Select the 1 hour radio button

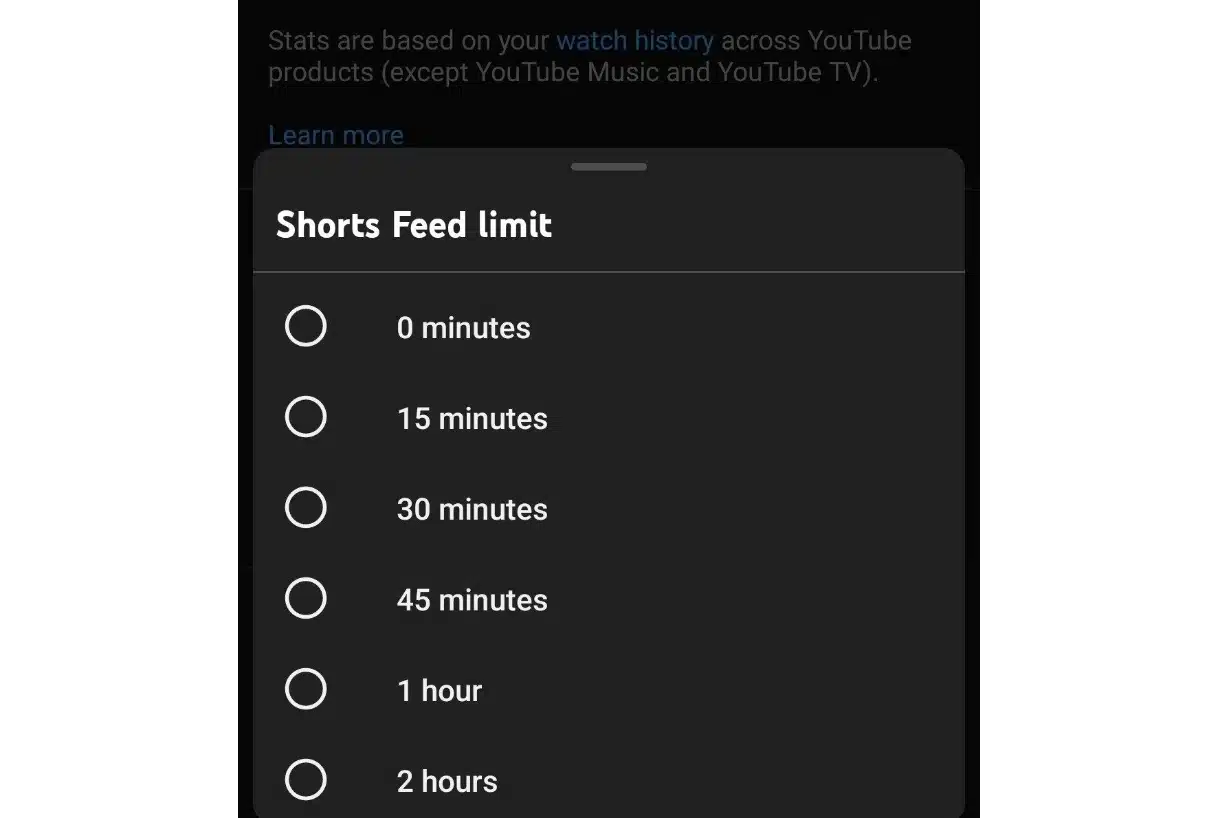(306, 689)
